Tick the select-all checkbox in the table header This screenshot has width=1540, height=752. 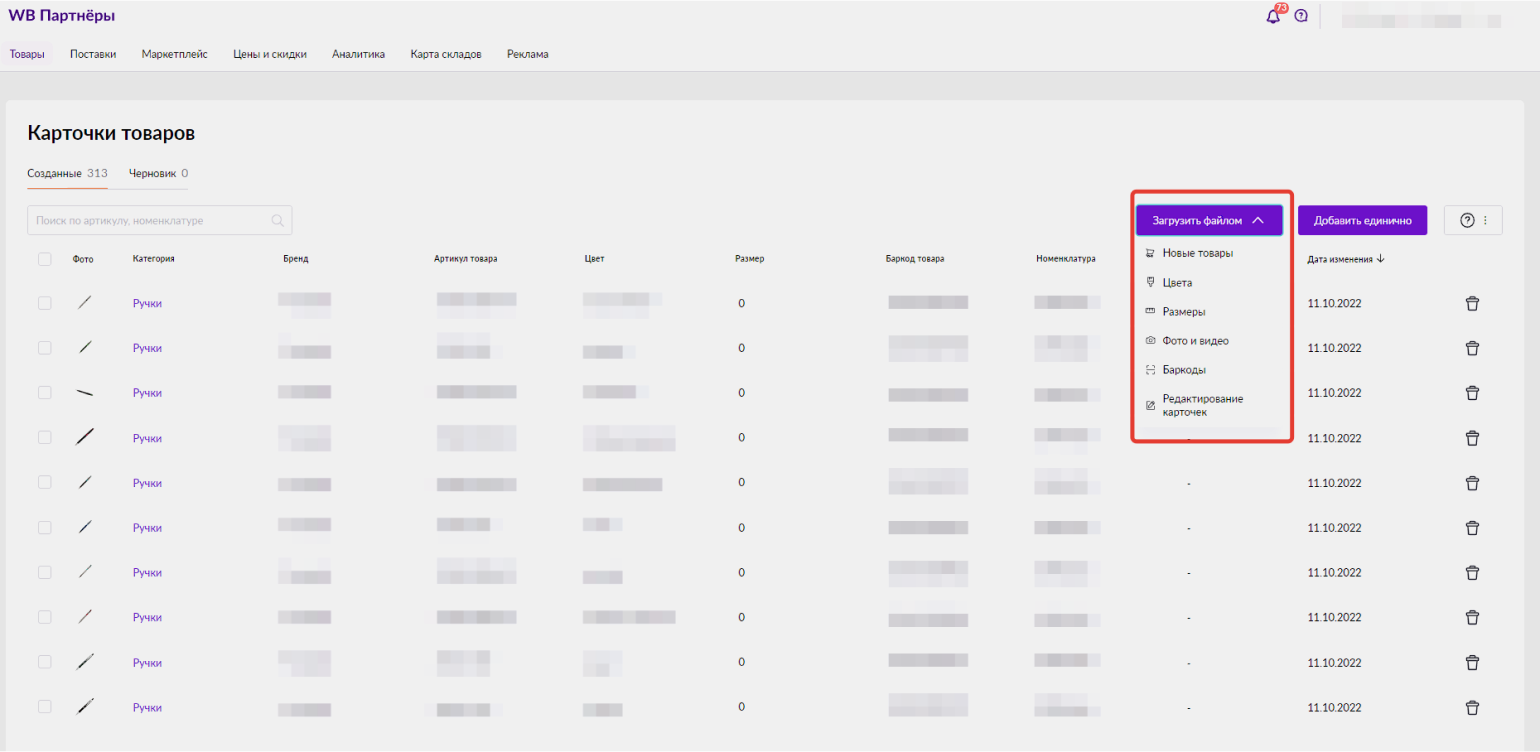(x=44, y=259)
